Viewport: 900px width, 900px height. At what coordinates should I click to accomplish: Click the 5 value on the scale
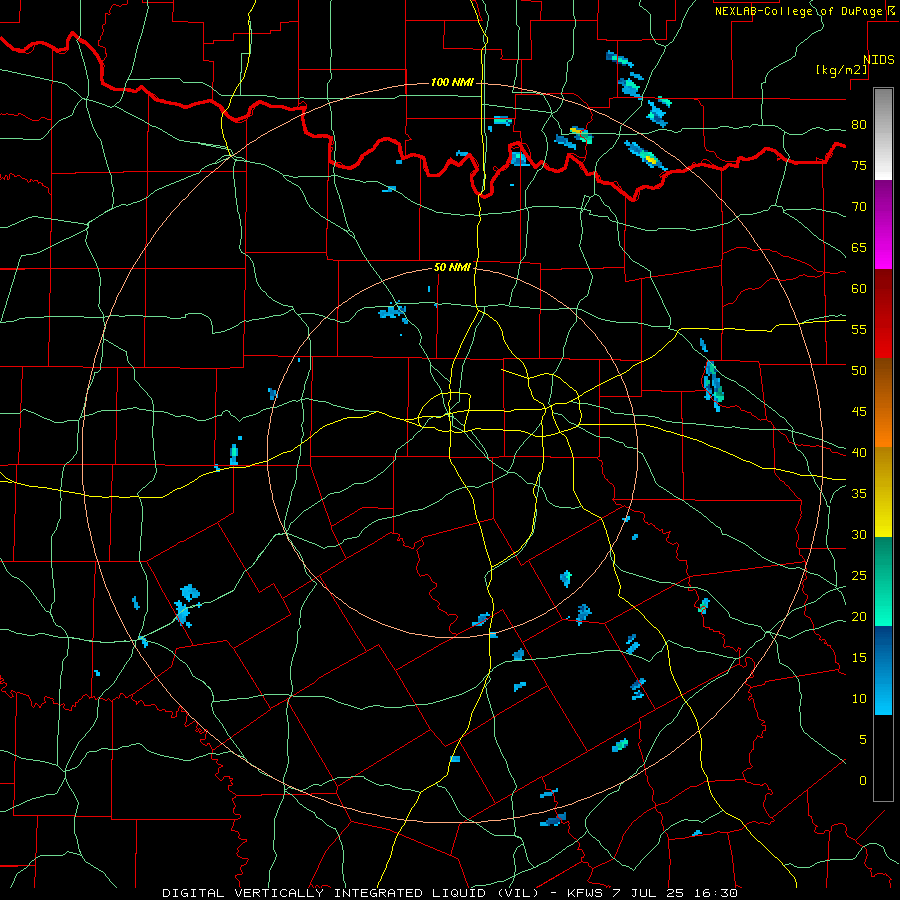(x=863, y=739)
